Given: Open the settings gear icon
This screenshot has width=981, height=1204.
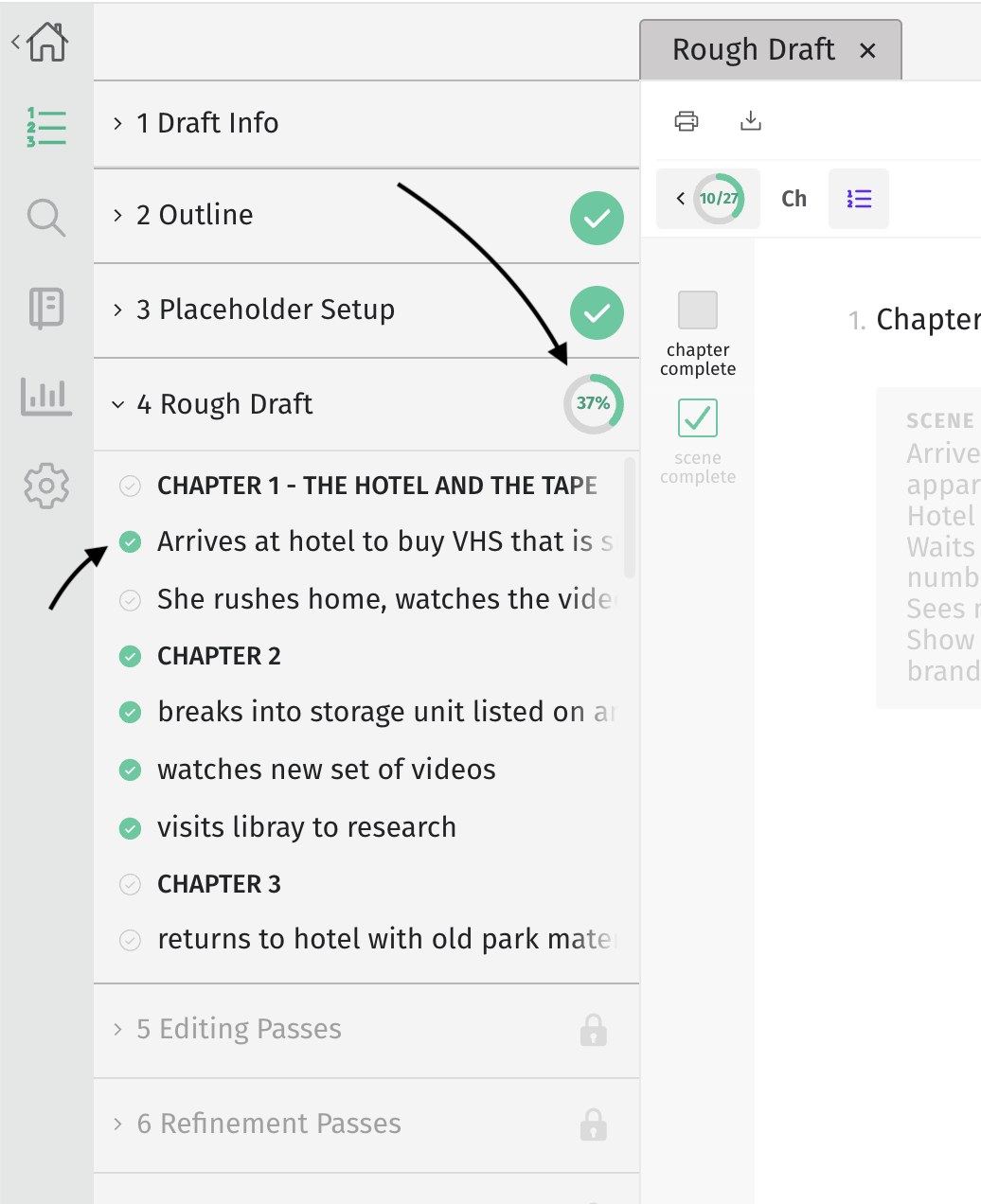Looking at the screenshot, I should [46, 487].
